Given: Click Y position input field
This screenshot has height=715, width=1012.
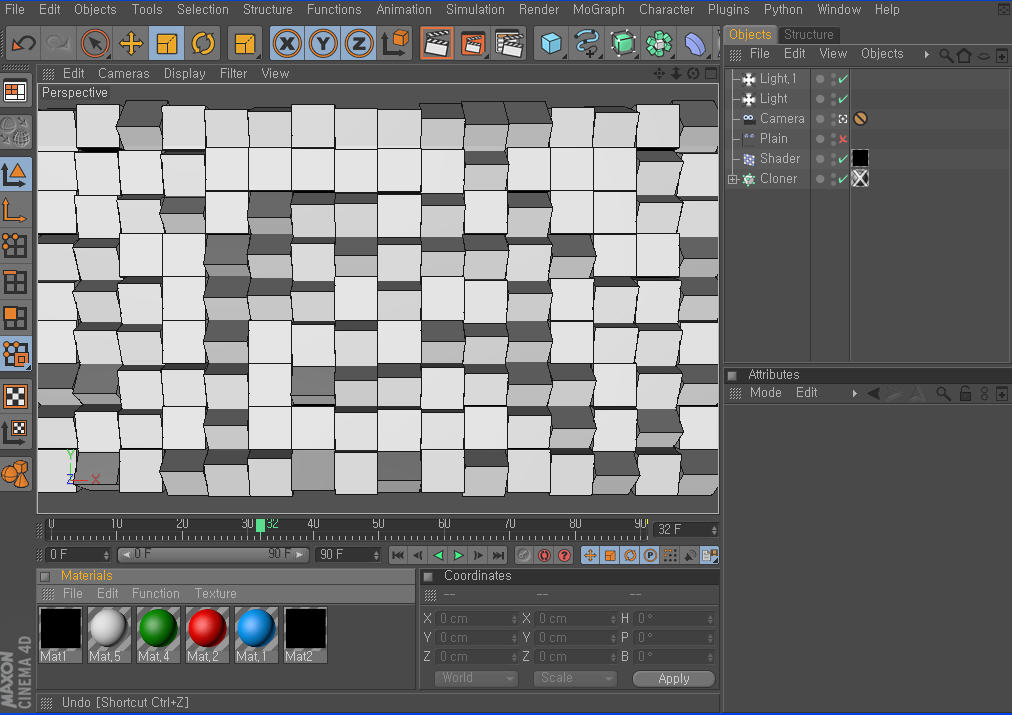Looking at the screenshot, I should (476, 638).
